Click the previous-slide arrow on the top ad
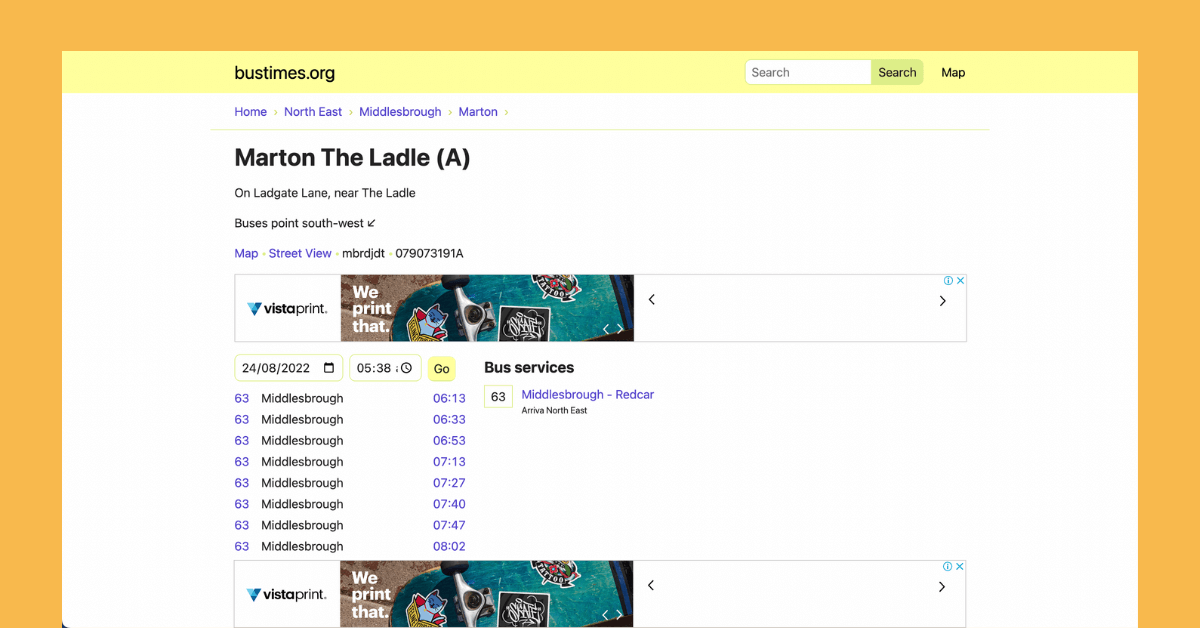 (651, 300)
